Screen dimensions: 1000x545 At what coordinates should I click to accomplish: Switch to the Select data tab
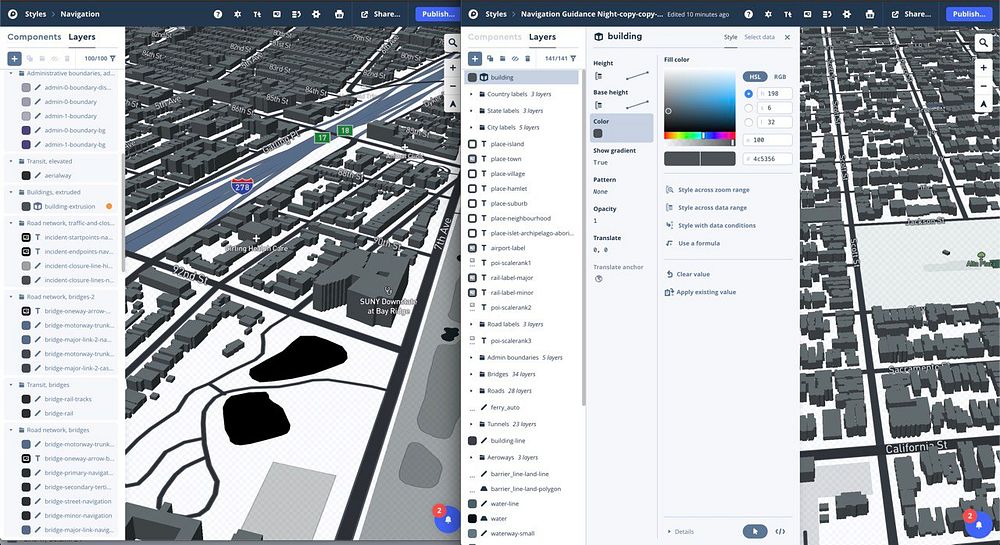coord(759,37)
